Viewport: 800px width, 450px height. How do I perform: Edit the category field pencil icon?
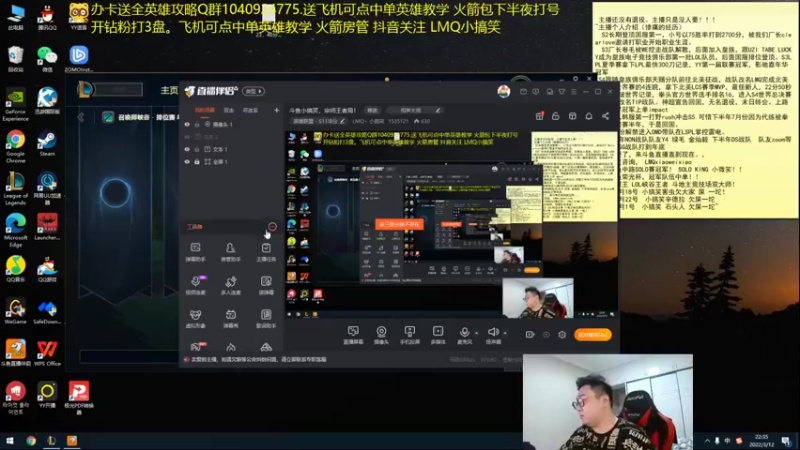coord(438,110)
